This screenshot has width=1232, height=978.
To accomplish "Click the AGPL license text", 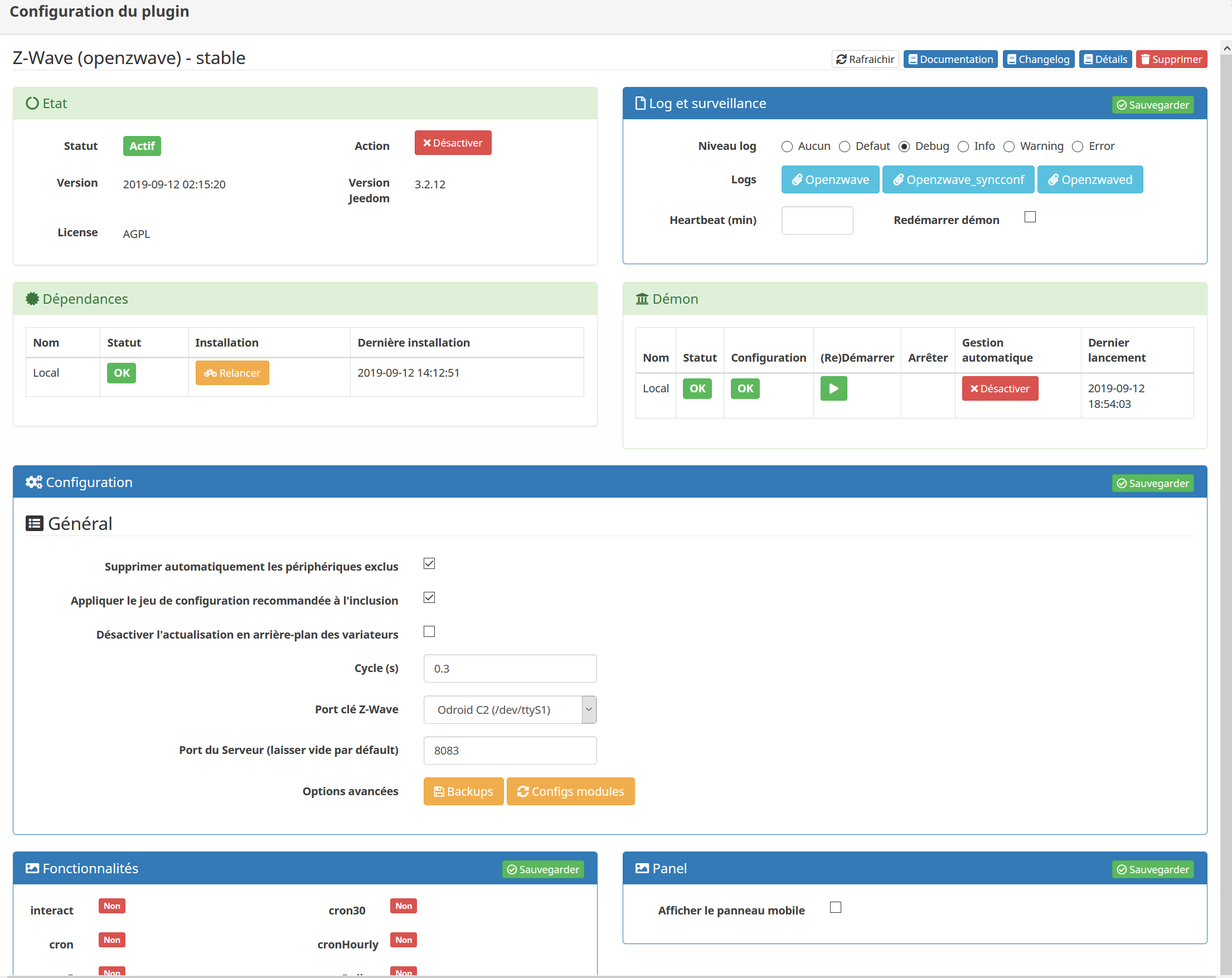I will point(136,234).
